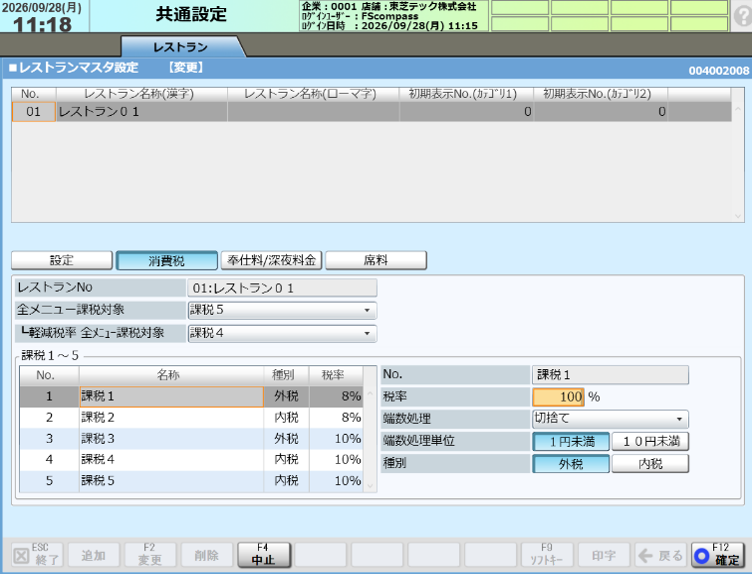Switch to the 設定 tab

[62, 260]
